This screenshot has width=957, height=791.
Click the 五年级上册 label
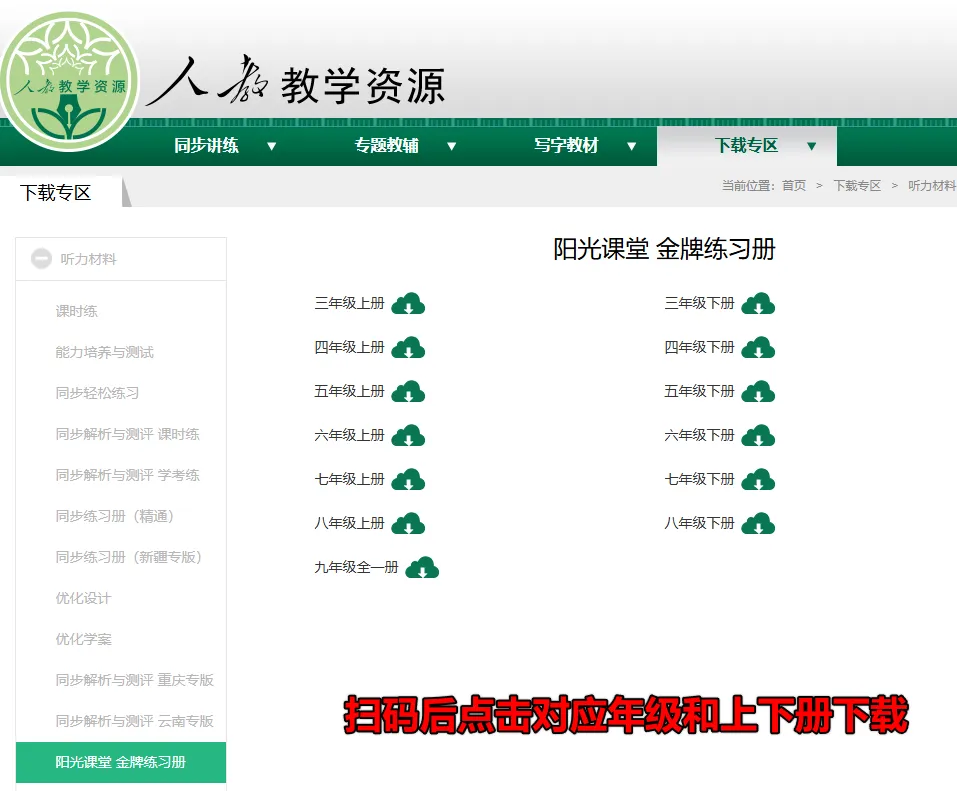[349, 391]
